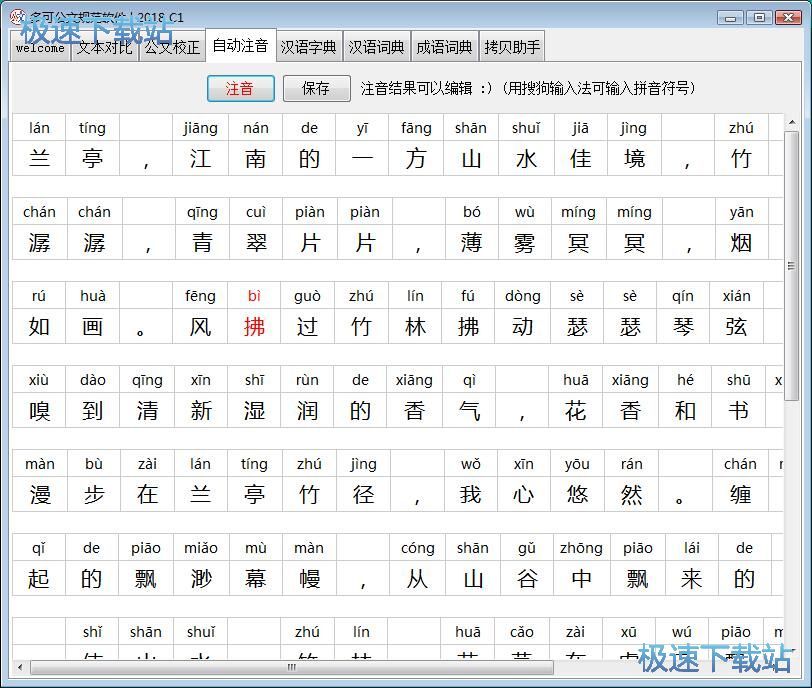Switch to the welcome tab
Viewport: 812px width, 688px height.
pyautogui.click(x=40, y=47)
